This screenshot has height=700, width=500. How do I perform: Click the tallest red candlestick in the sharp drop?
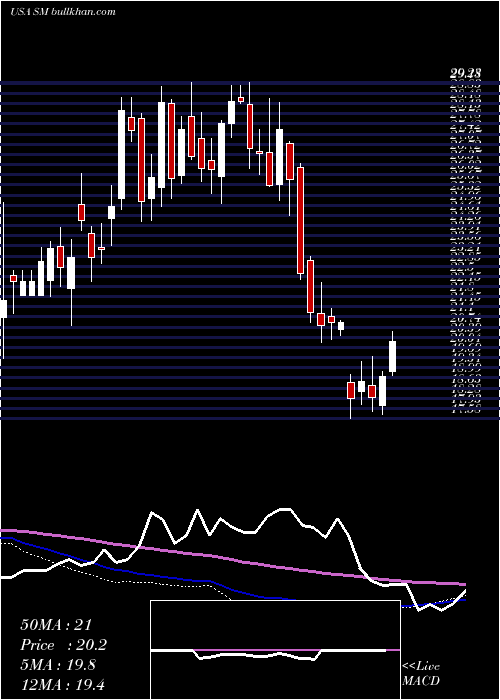301,221
